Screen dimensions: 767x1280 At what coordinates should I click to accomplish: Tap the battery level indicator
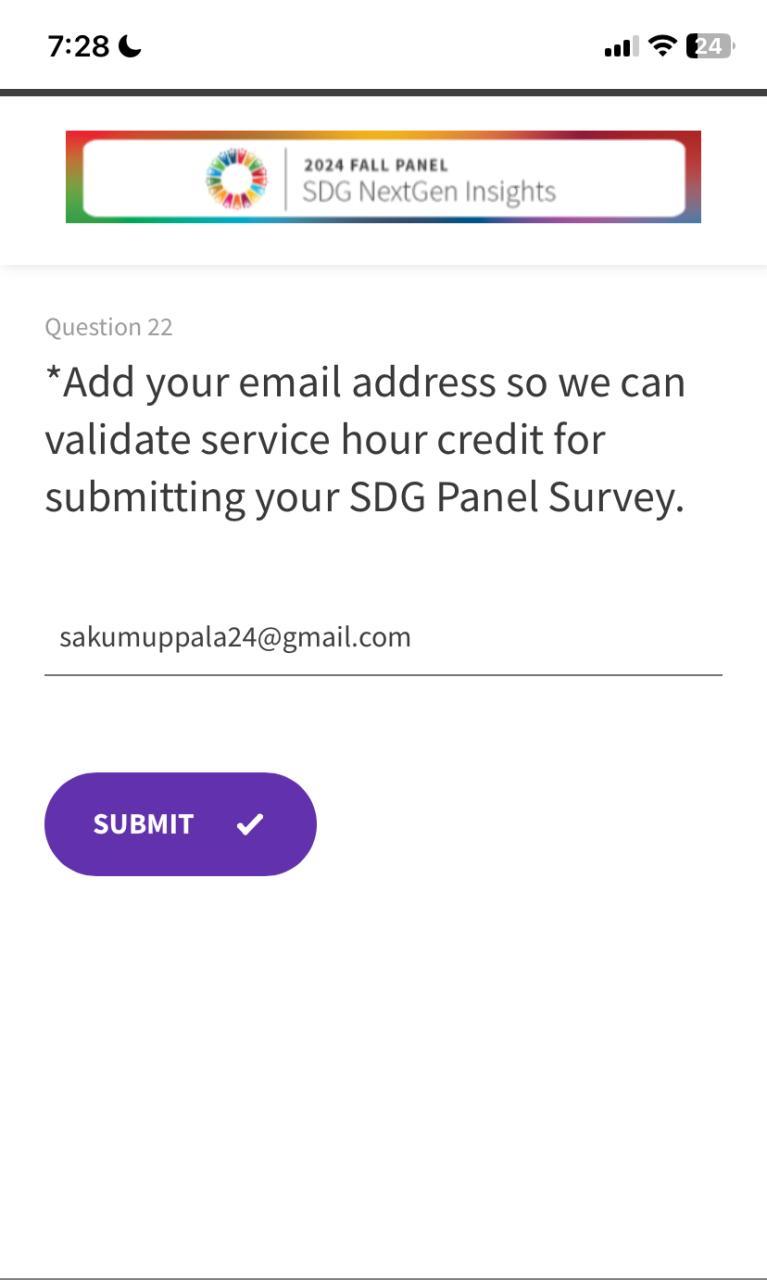709,46
